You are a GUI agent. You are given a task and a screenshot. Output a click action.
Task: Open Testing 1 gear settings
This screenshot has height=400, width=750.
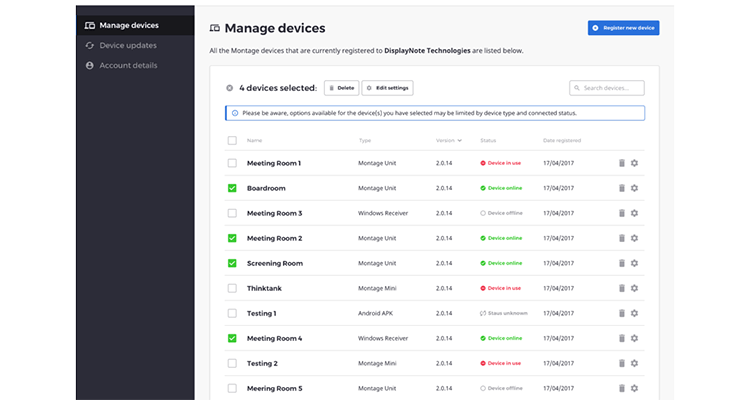pos(634,313)
